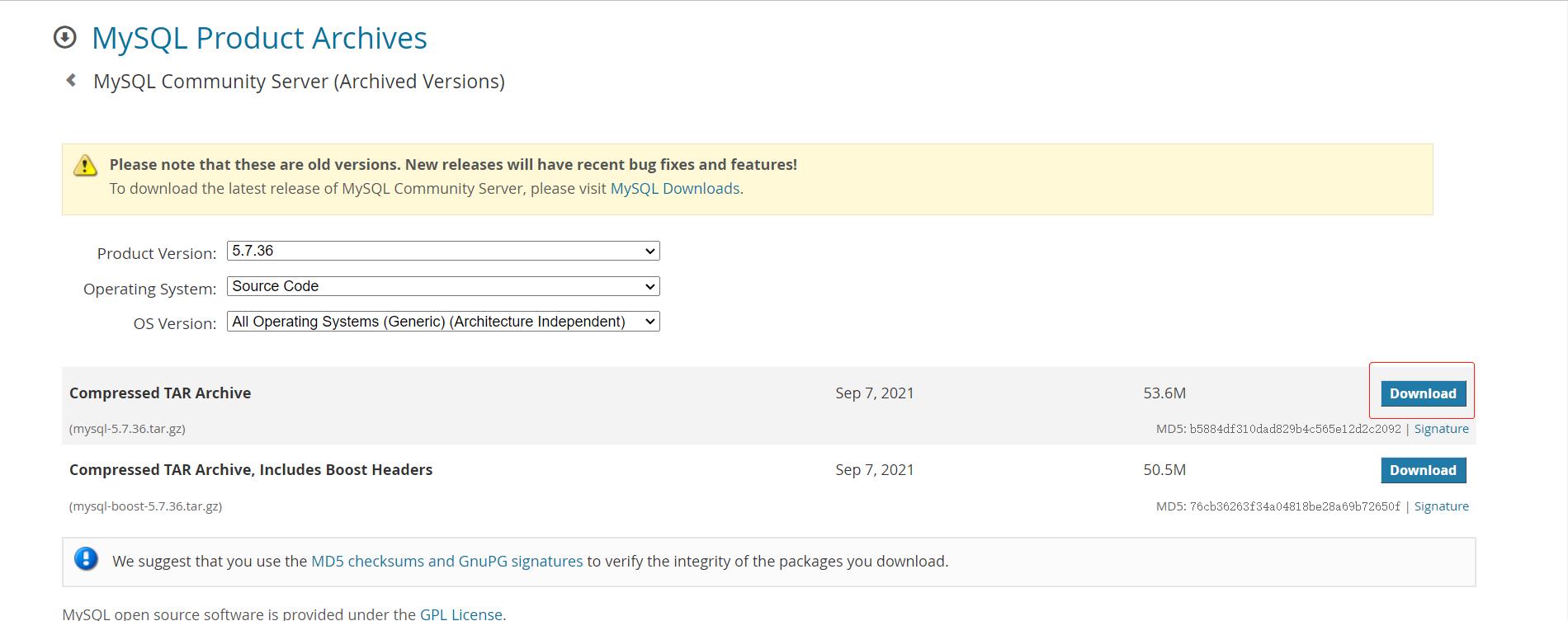Select the Compressed TAR Archive row title

(160, 393)
